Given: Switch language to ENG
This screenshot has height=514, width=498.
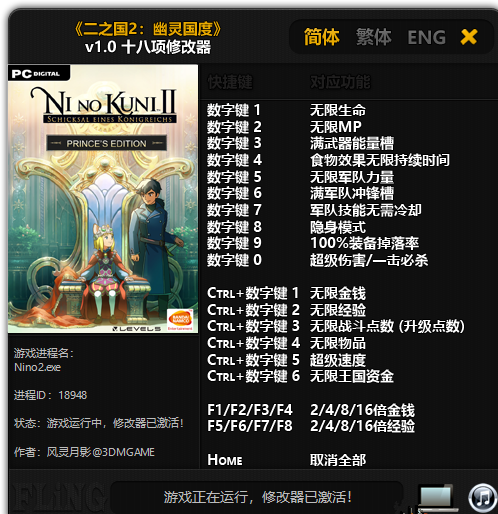Looking at the screenshot, I should [427, 37].
